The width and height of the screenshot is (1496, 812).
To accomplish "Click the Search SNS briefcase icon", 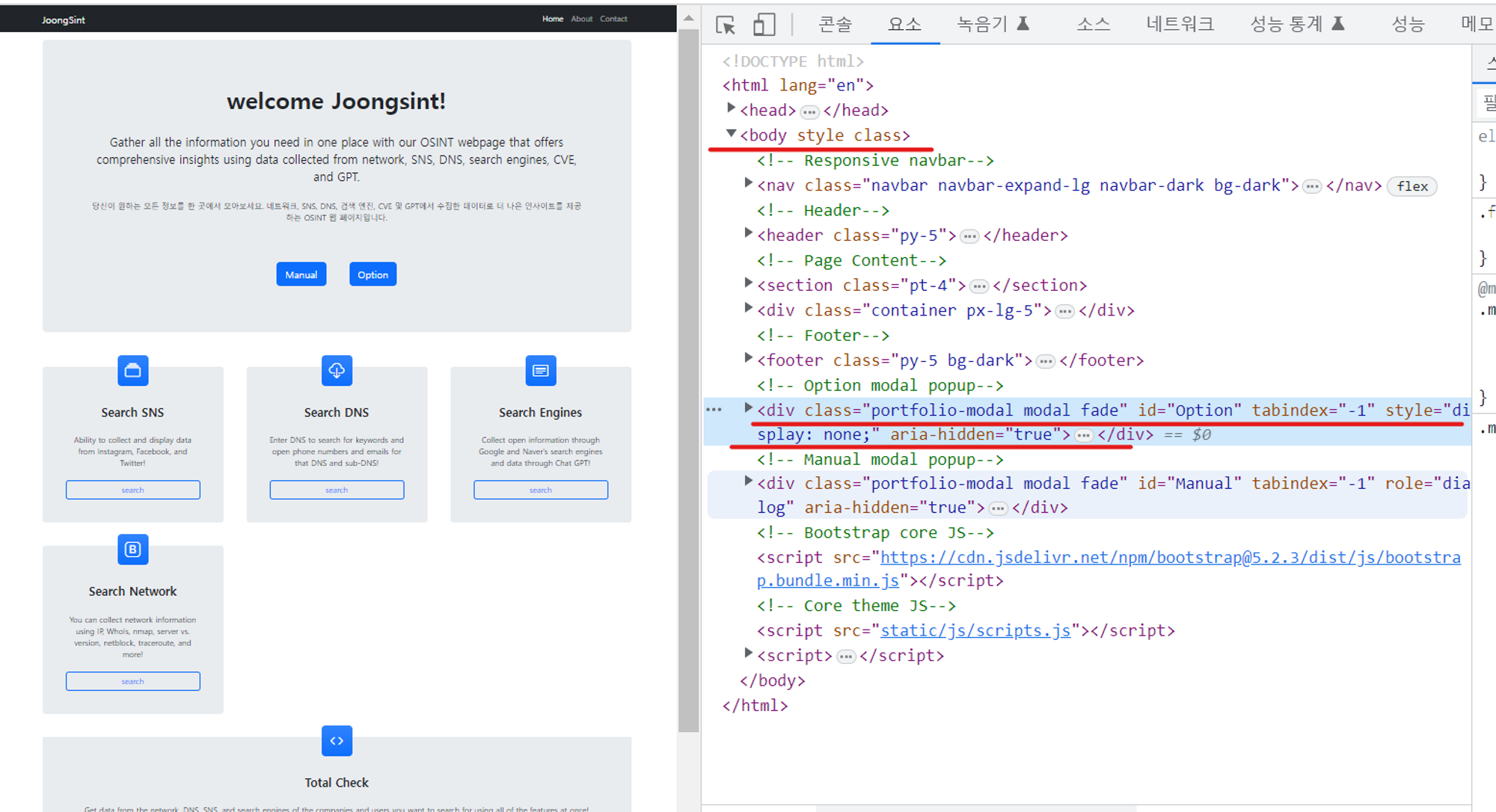I will coord(133,370).
